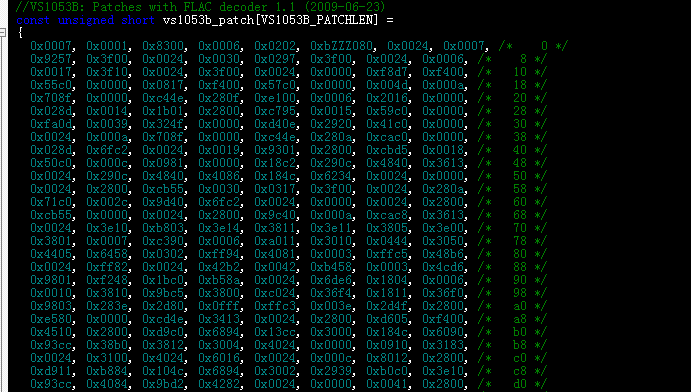Click the 'const' keyword
The image size is (691, 392).
(x=33, y=20)
